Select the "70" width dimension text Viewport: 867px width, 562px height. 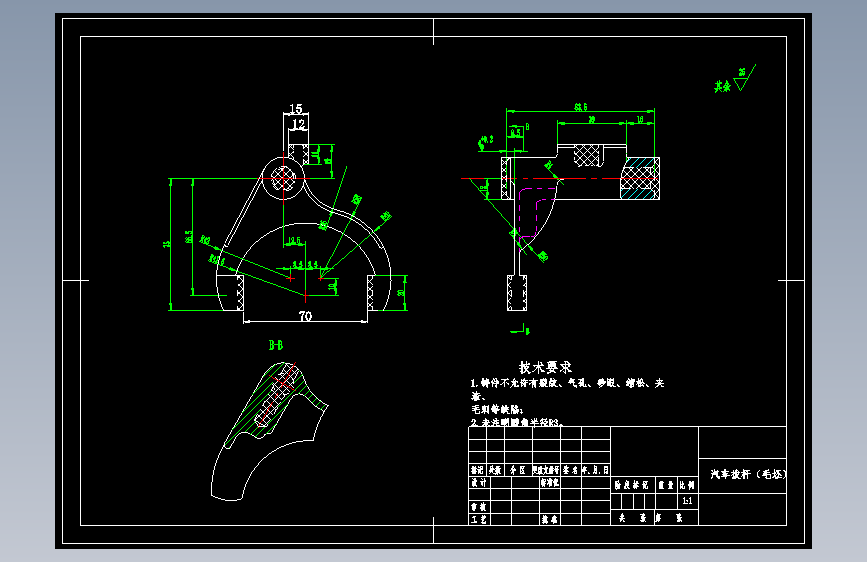click(305, 316)
